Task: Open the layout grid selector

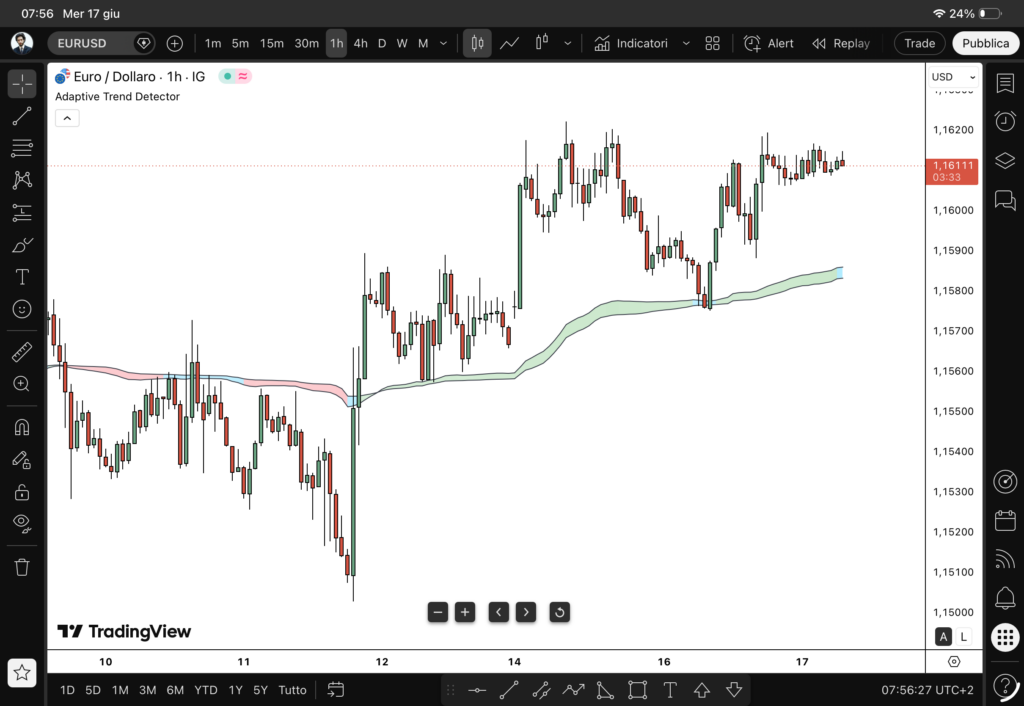Action: [712, 43]
